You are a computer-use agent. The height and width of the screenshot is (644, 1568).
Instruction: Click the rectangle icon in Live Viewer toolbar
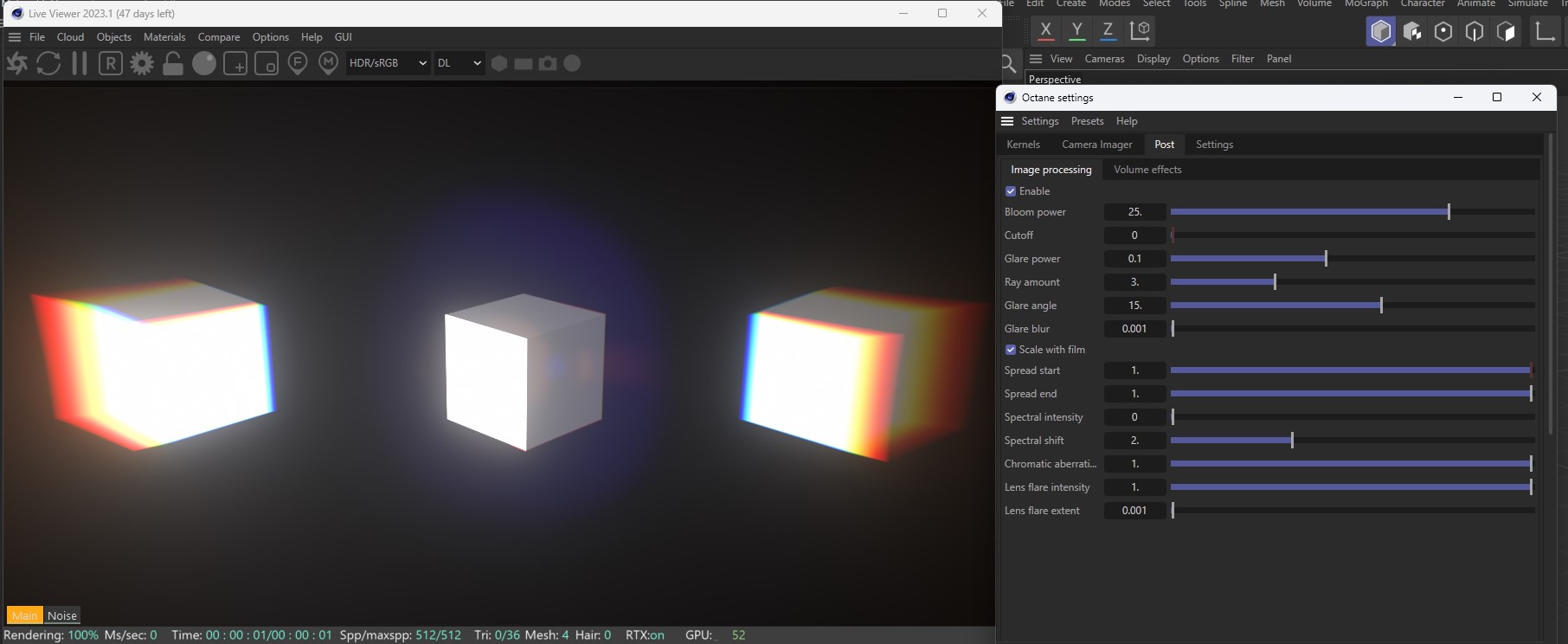coord(524,63)
